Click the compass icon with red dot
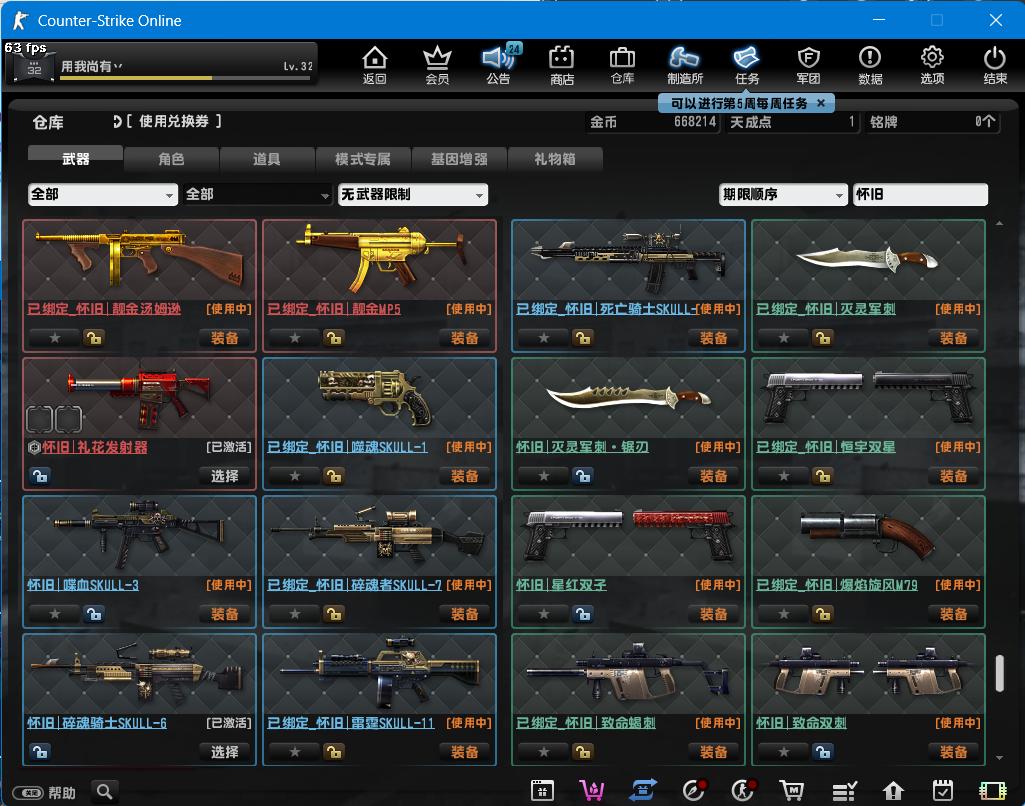This screenshot has height=806, width=1025. [694, 790]
